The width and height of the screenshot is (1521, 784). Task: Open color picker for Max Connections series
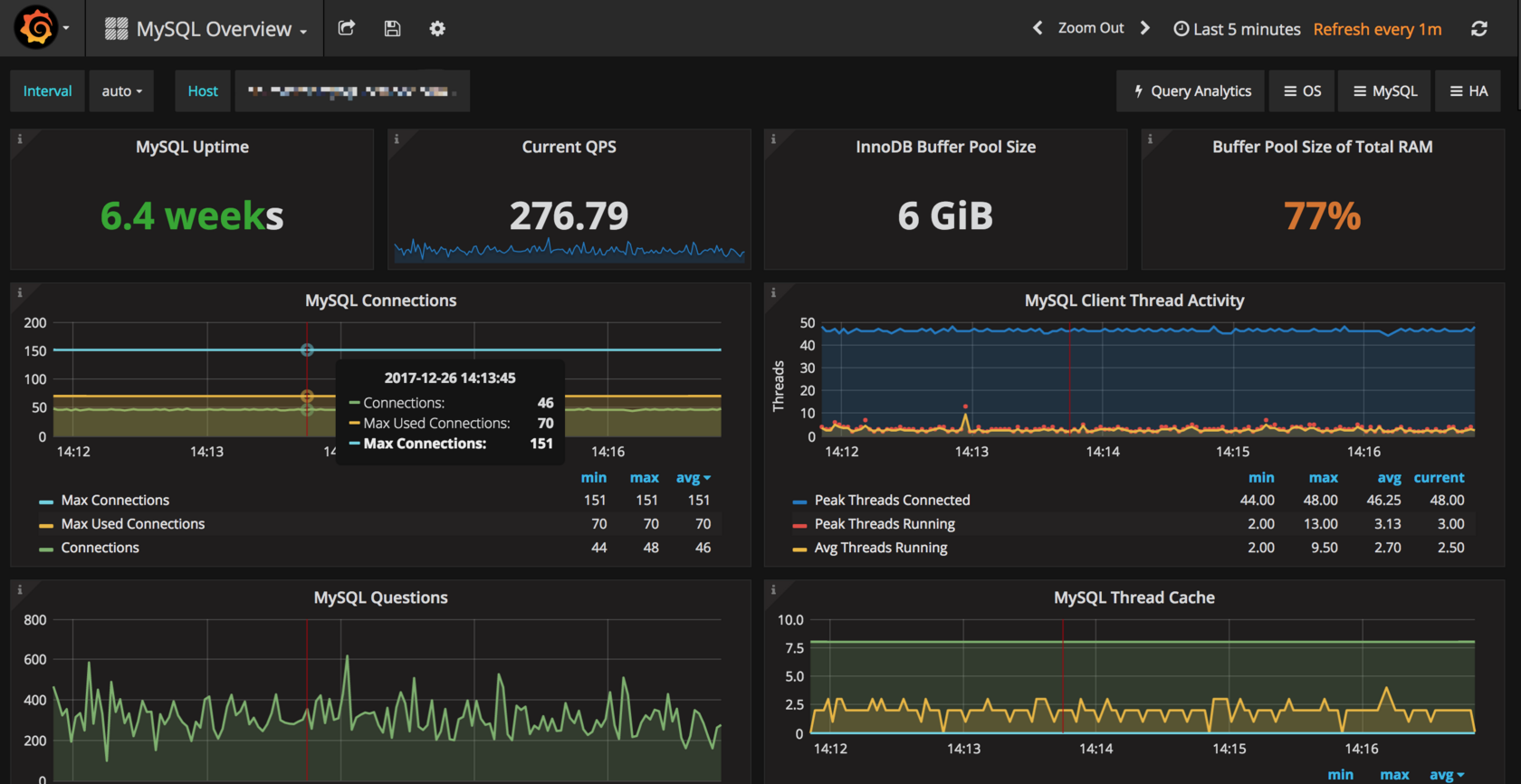pos(46,502)
